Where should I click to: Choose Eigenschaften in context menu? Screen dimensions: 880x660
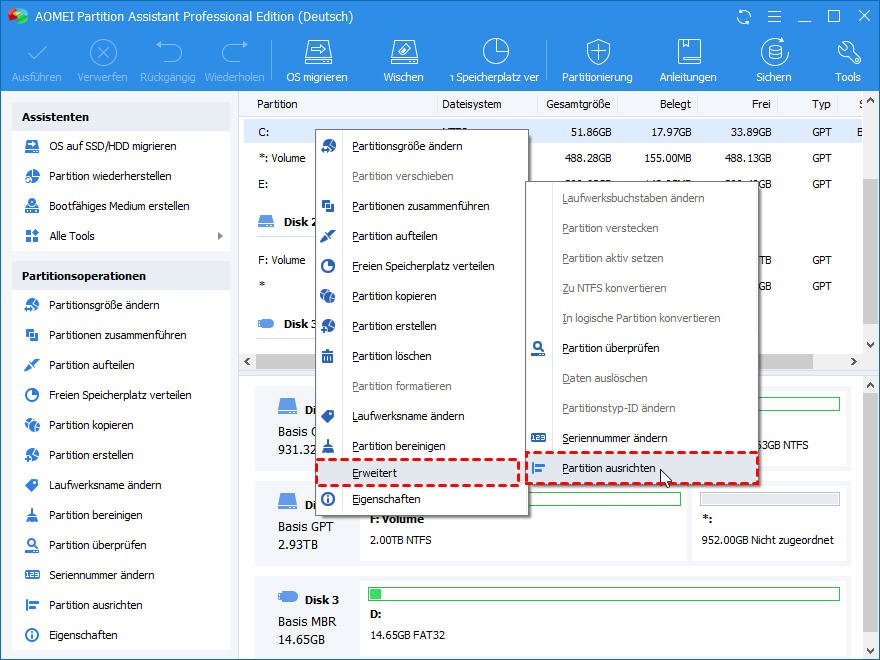click(x=422, y=499)
